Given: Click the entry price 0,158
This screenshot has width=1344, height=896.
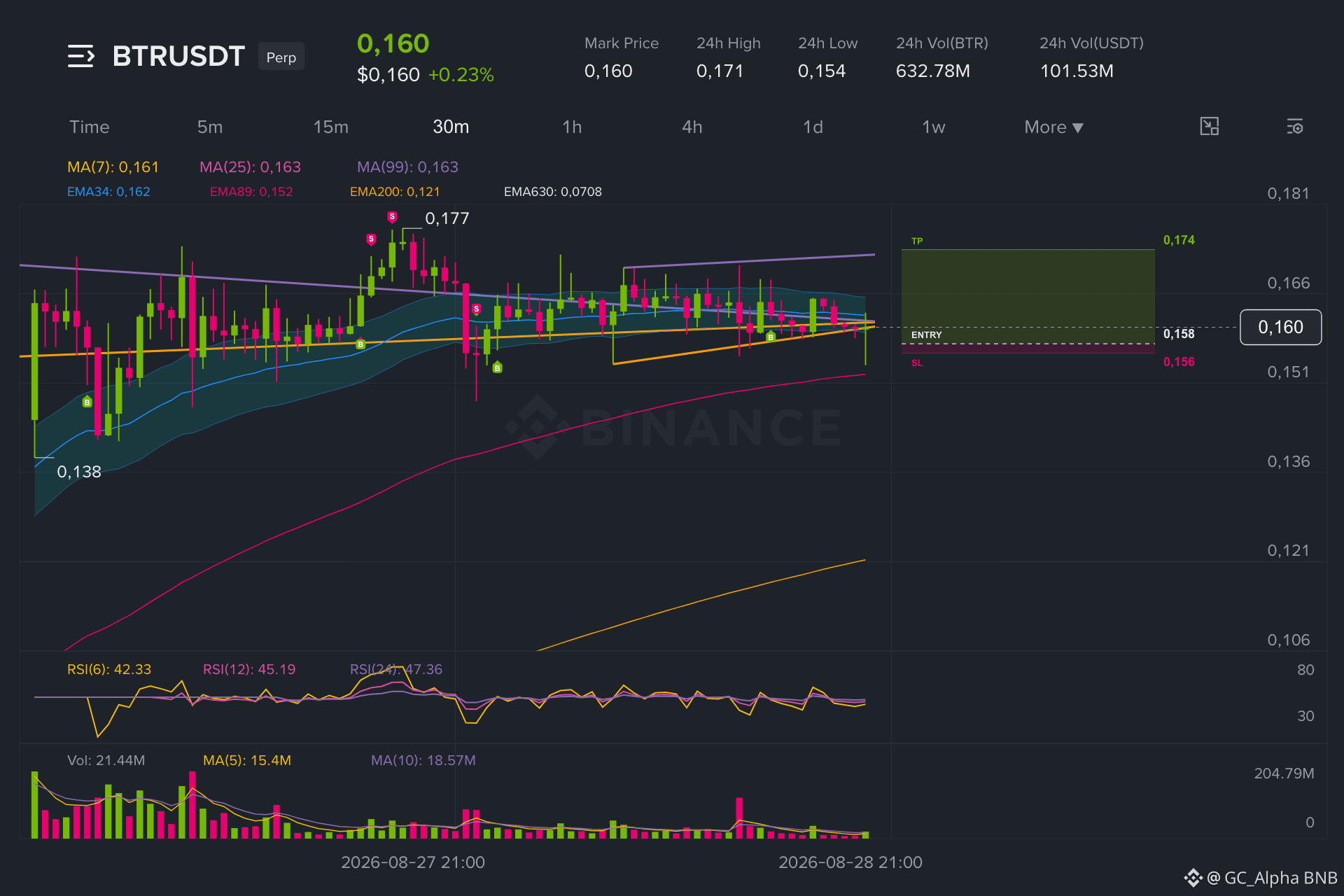Looking at the screenshot, I should click(1179, 334).
